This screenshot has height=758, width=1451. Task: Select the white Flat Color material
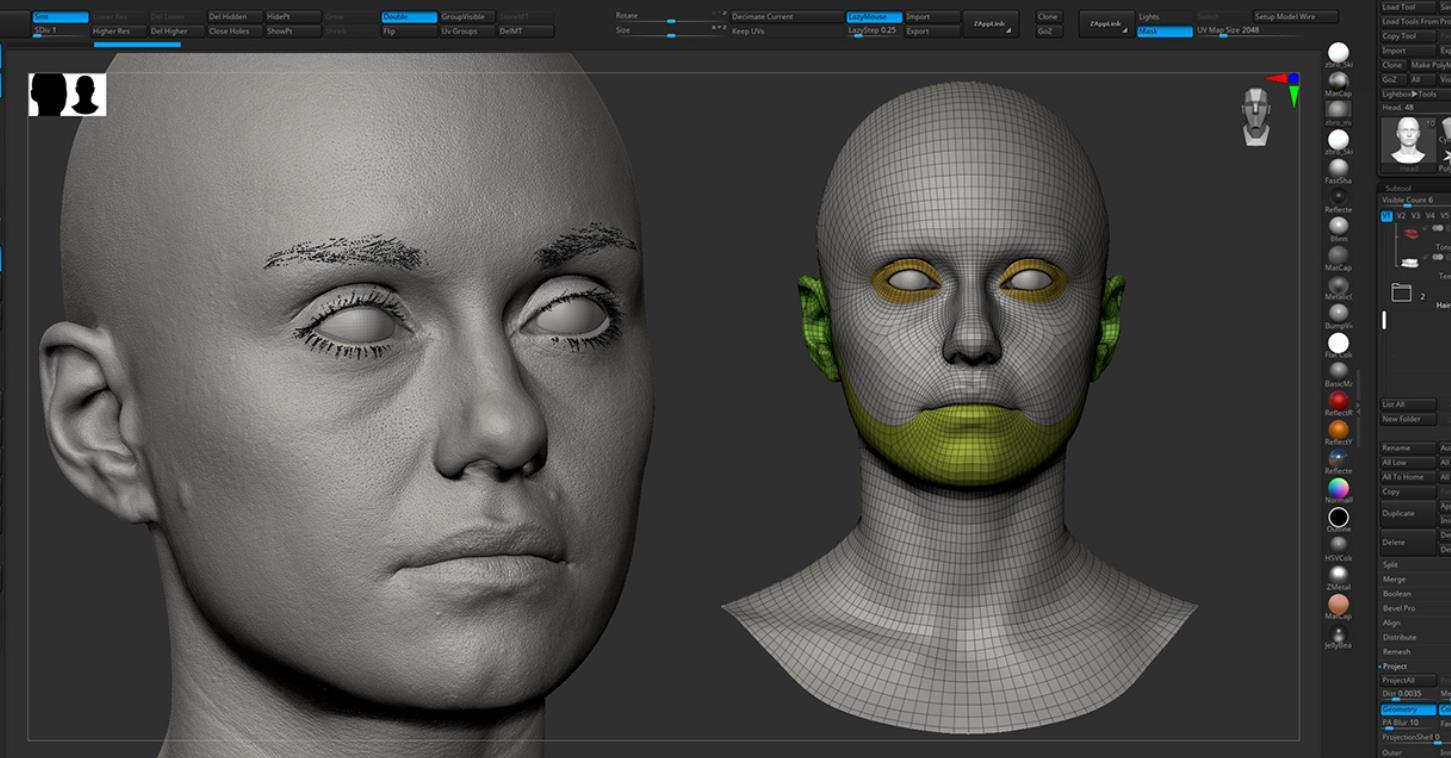[1338, 343]
